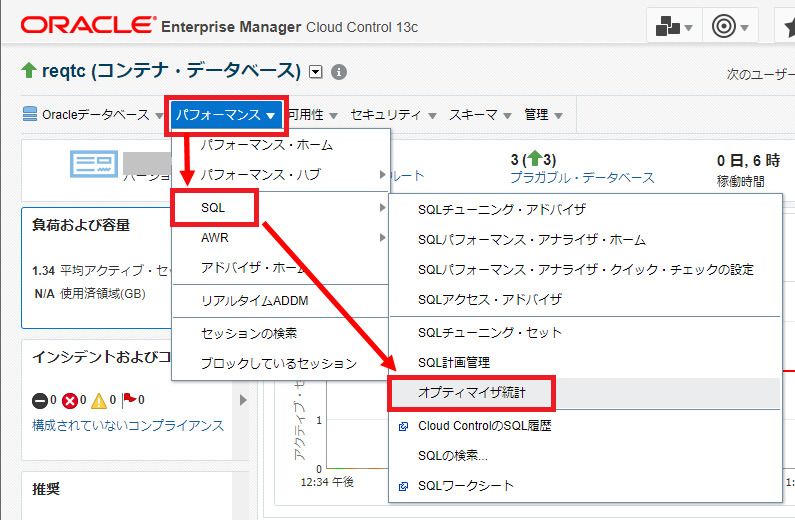Click the warning incidents yellow triangle icon
795x520 pixels.
pyautogui.click(x=99, y=400)
